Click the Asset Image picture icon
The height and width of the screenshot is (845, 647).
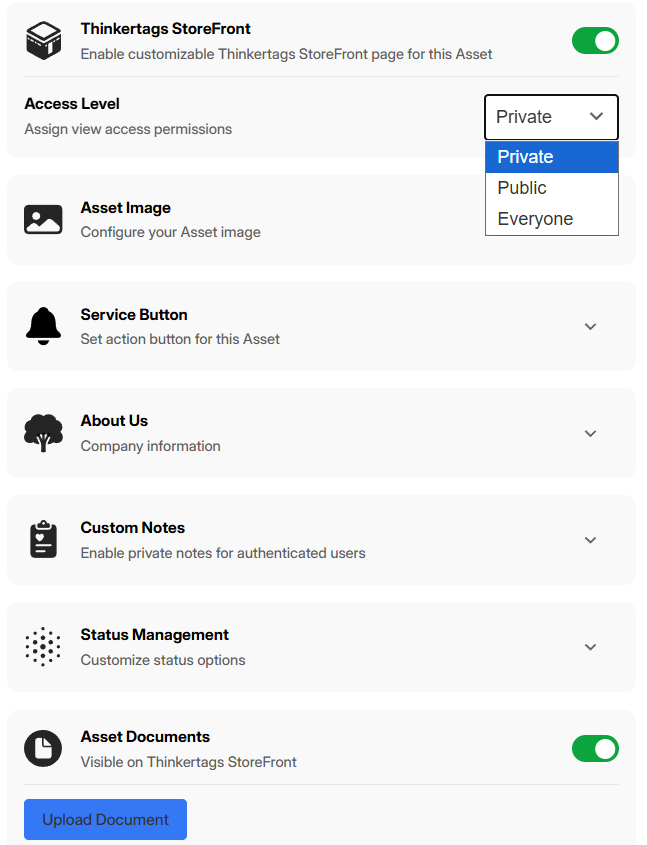(x=43, y=218)
